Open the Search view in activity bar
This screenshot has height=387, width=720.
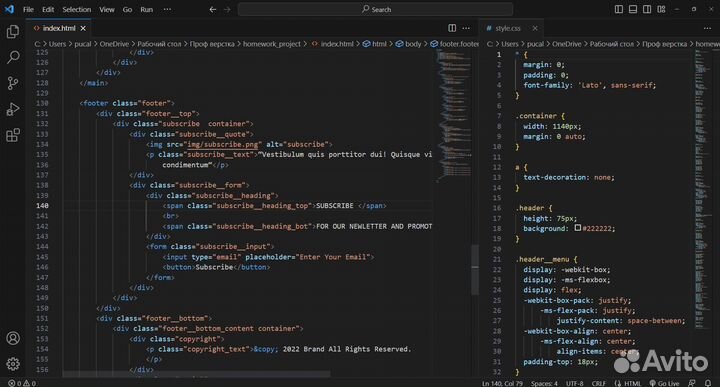(13, 57)
